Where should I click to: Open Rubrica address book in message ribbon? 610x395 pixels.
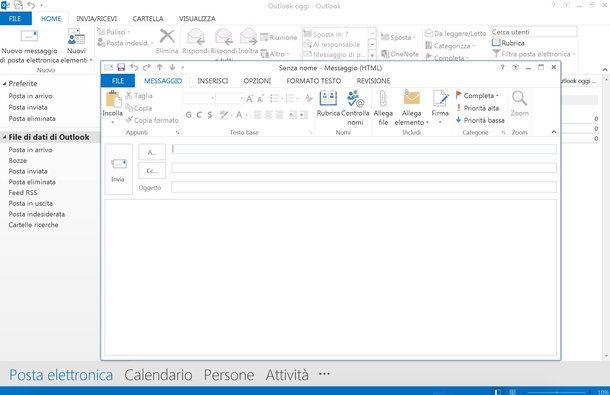(x=328, y=104)
